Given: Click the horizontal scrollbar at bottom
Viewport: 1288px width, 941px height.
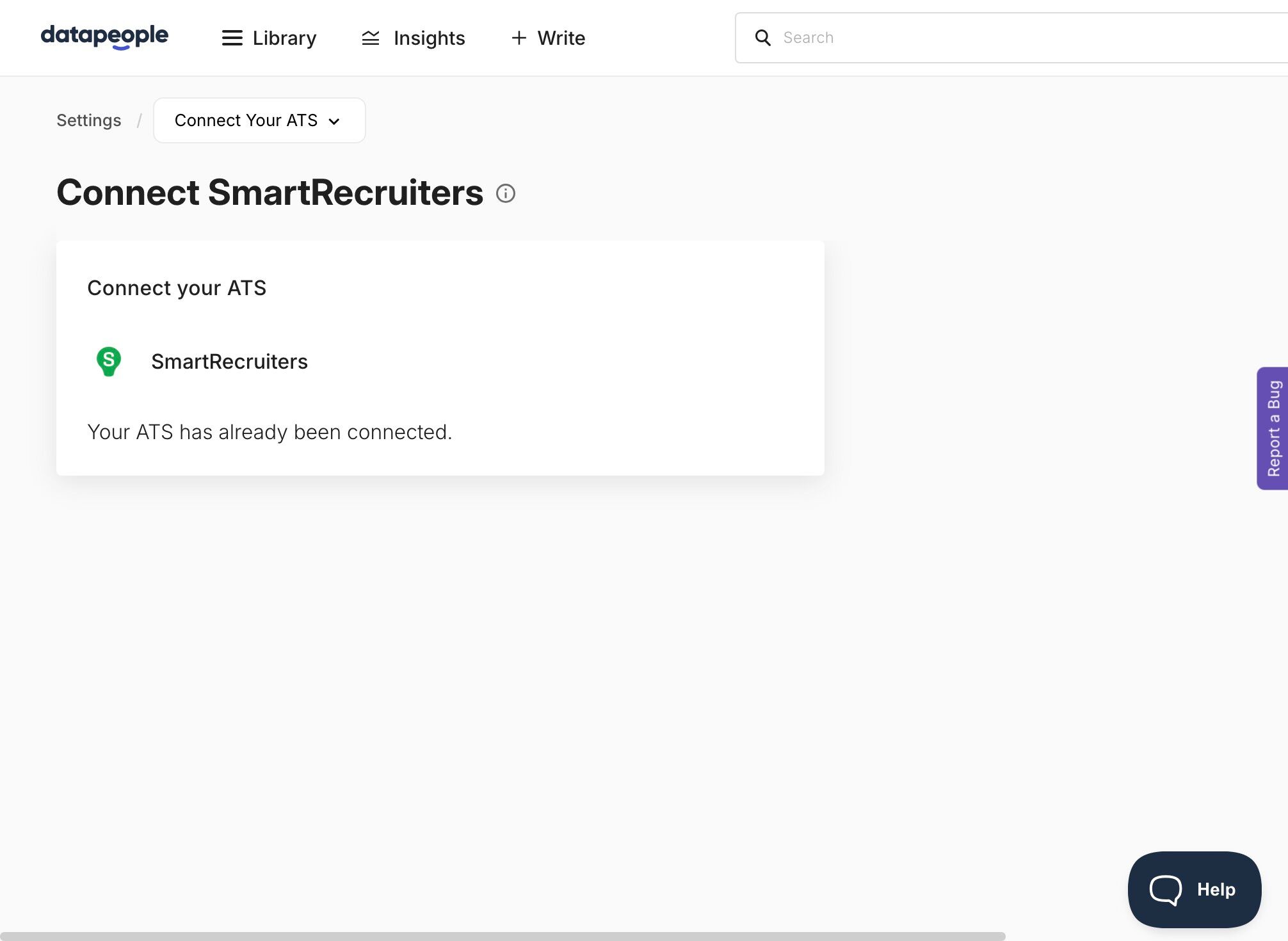Looking at the screenshot, I should (x=503, y=936).
